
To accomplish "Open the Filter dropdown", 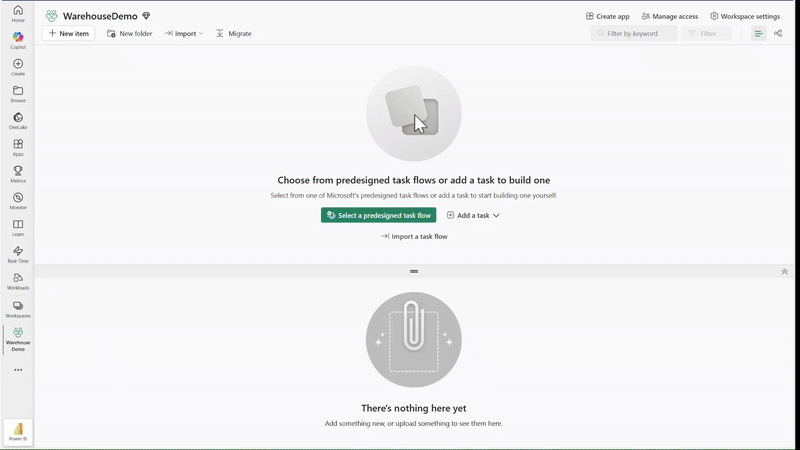I will click(708, 34).
